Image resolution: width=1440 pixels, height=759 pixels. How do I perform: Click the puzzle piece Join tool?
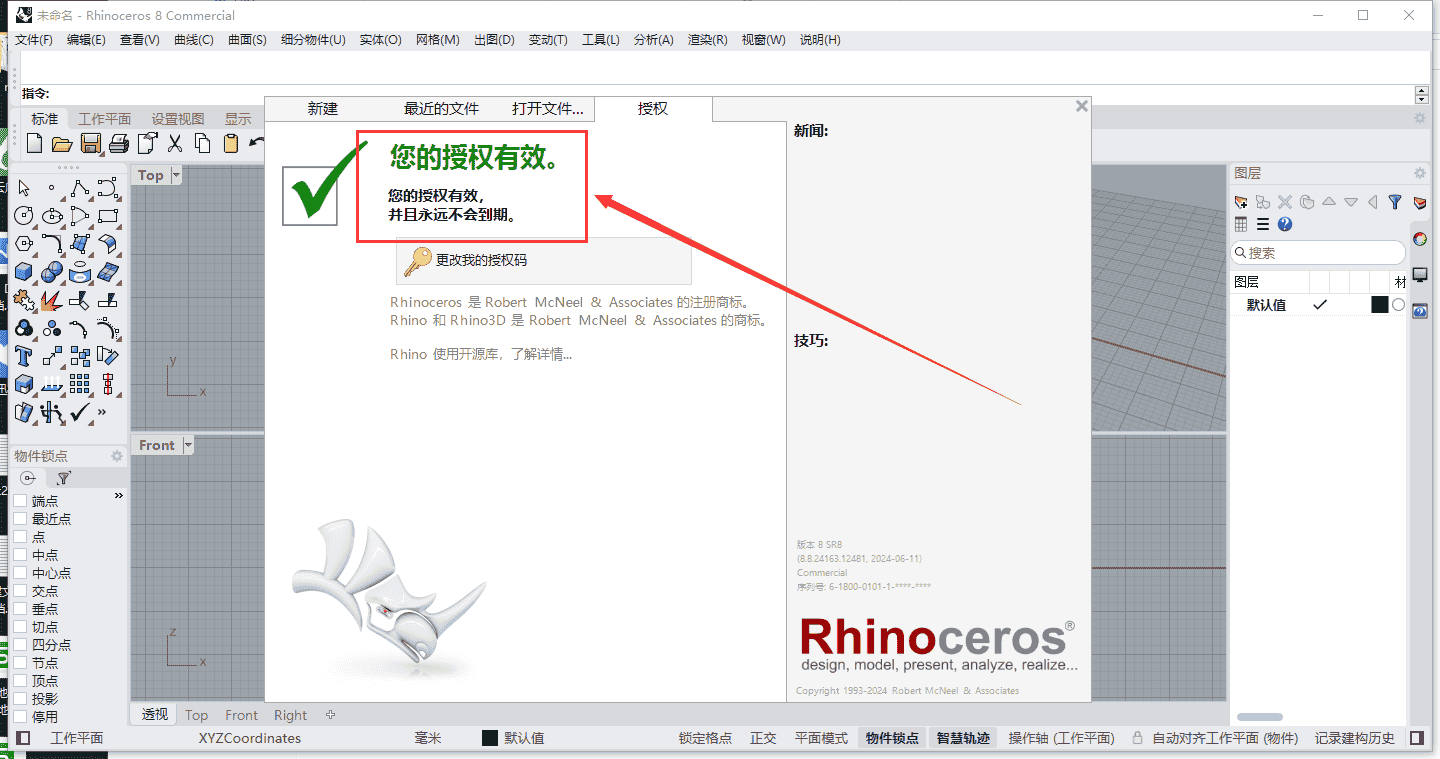[x=24, y=299]
